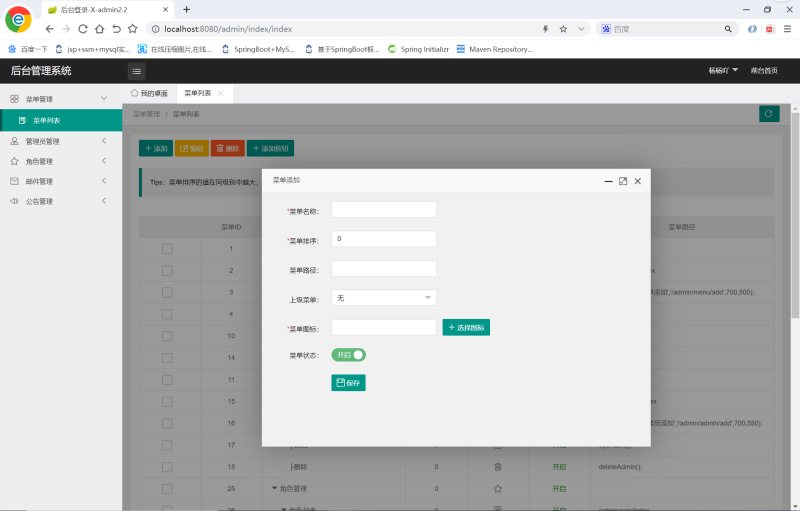Click the 添加按钮 button

coord(270,148)
